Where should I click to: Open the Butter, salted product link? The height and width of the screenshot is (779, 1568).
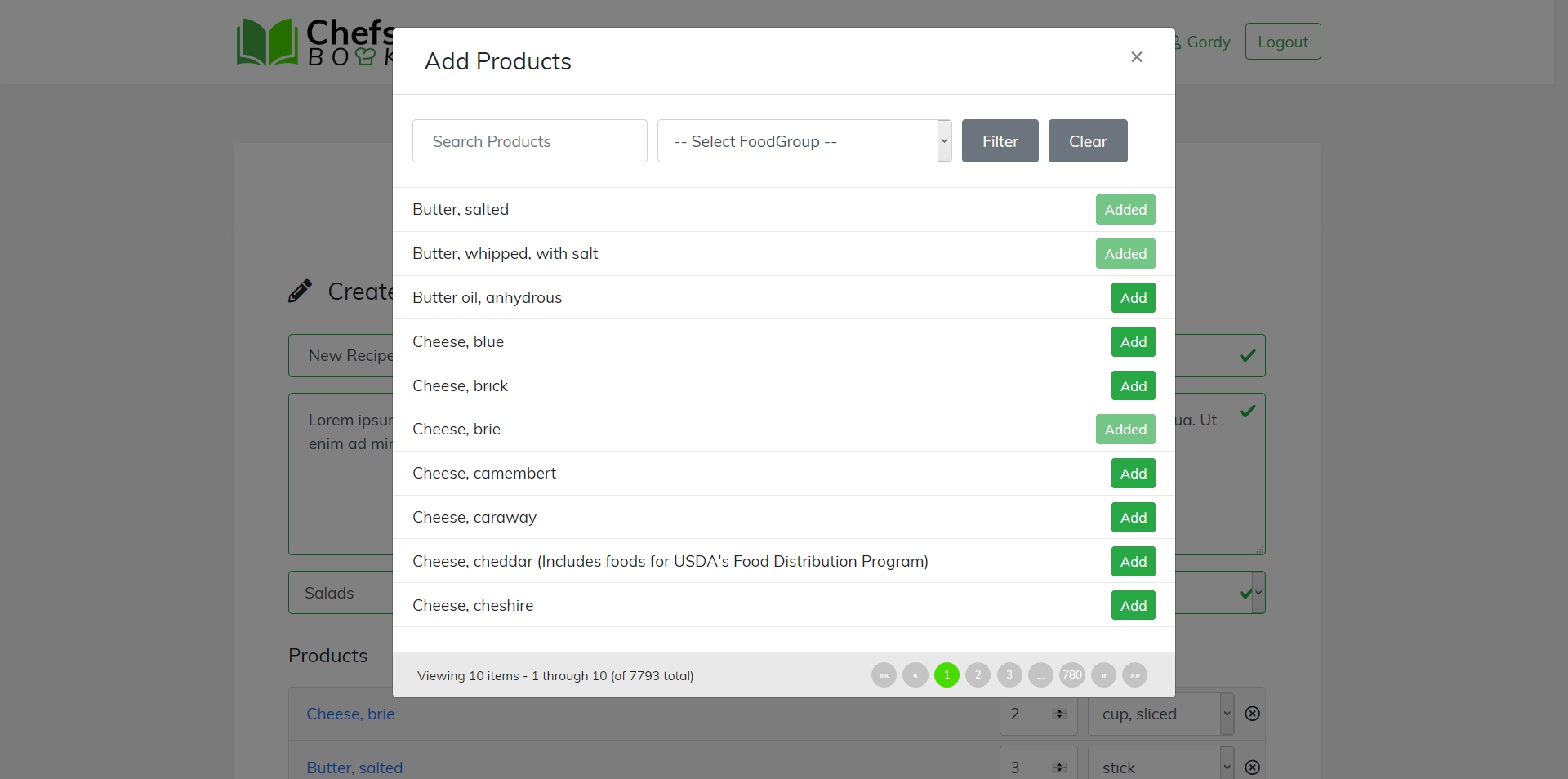tap(354, 768)
